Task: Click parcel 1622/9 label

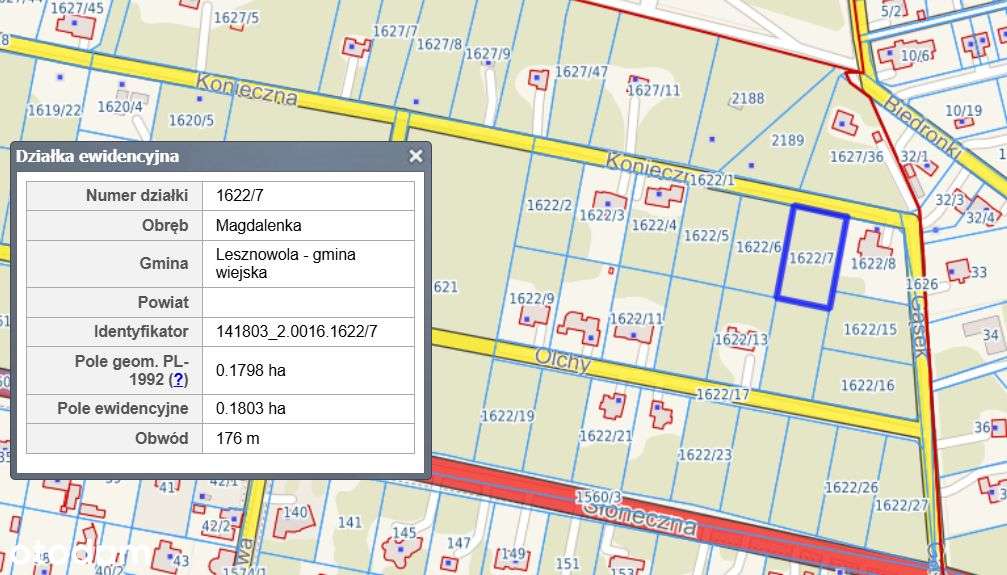Action: pyautogui.click(x=531, y=299)
